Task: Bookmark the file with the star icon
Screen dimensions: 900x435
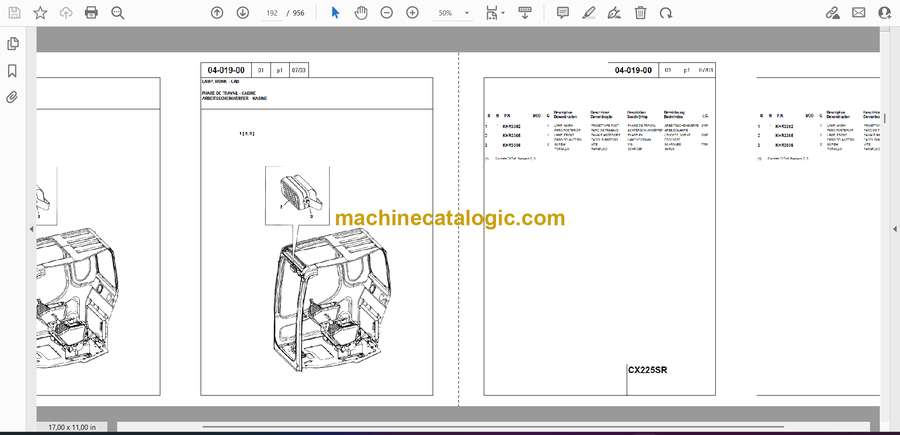Action: click(x=40, y=13)
